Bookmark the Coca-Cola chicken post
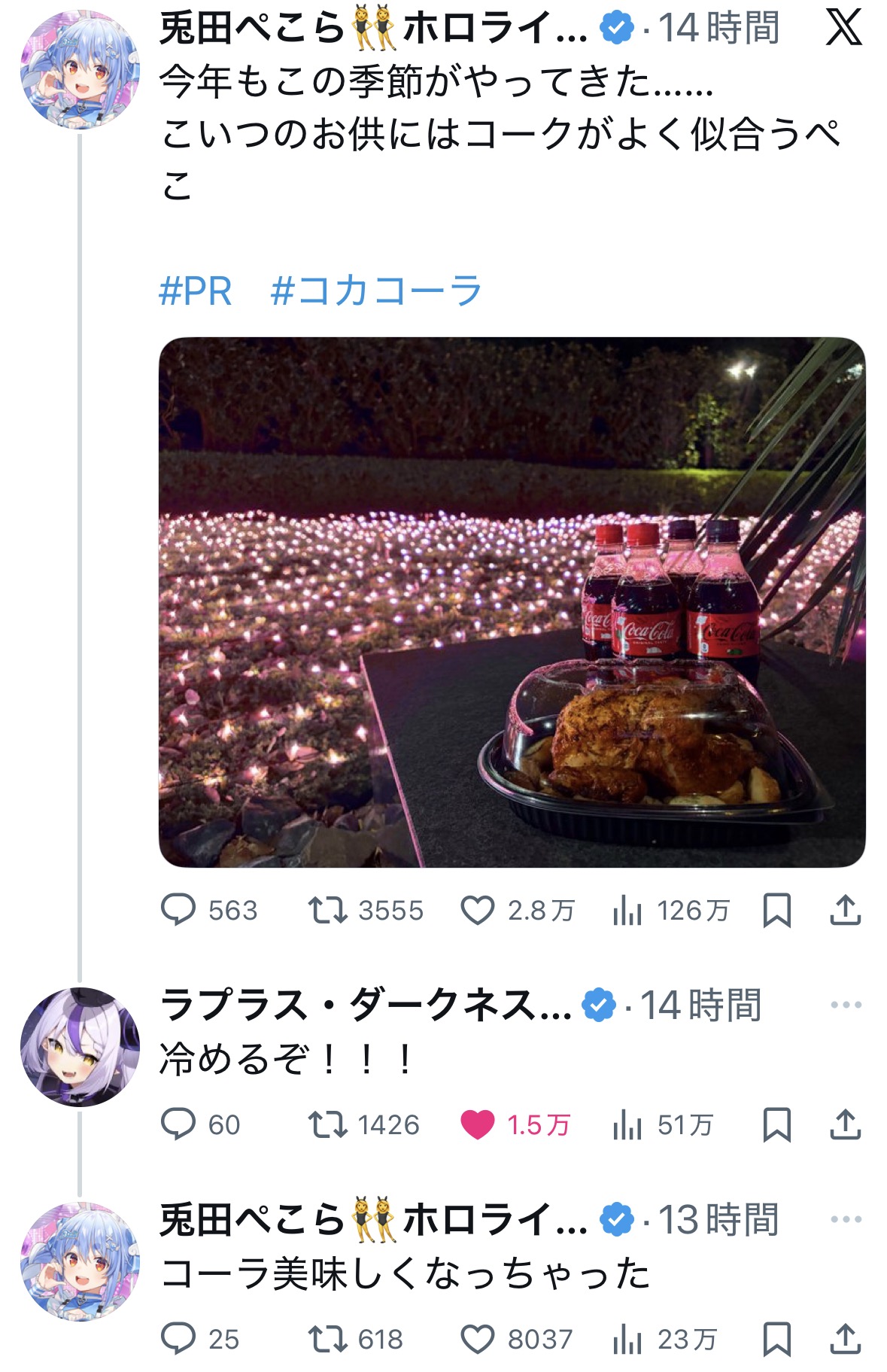887x1372 pixels. pyautogui.click(x=776, y=911)
